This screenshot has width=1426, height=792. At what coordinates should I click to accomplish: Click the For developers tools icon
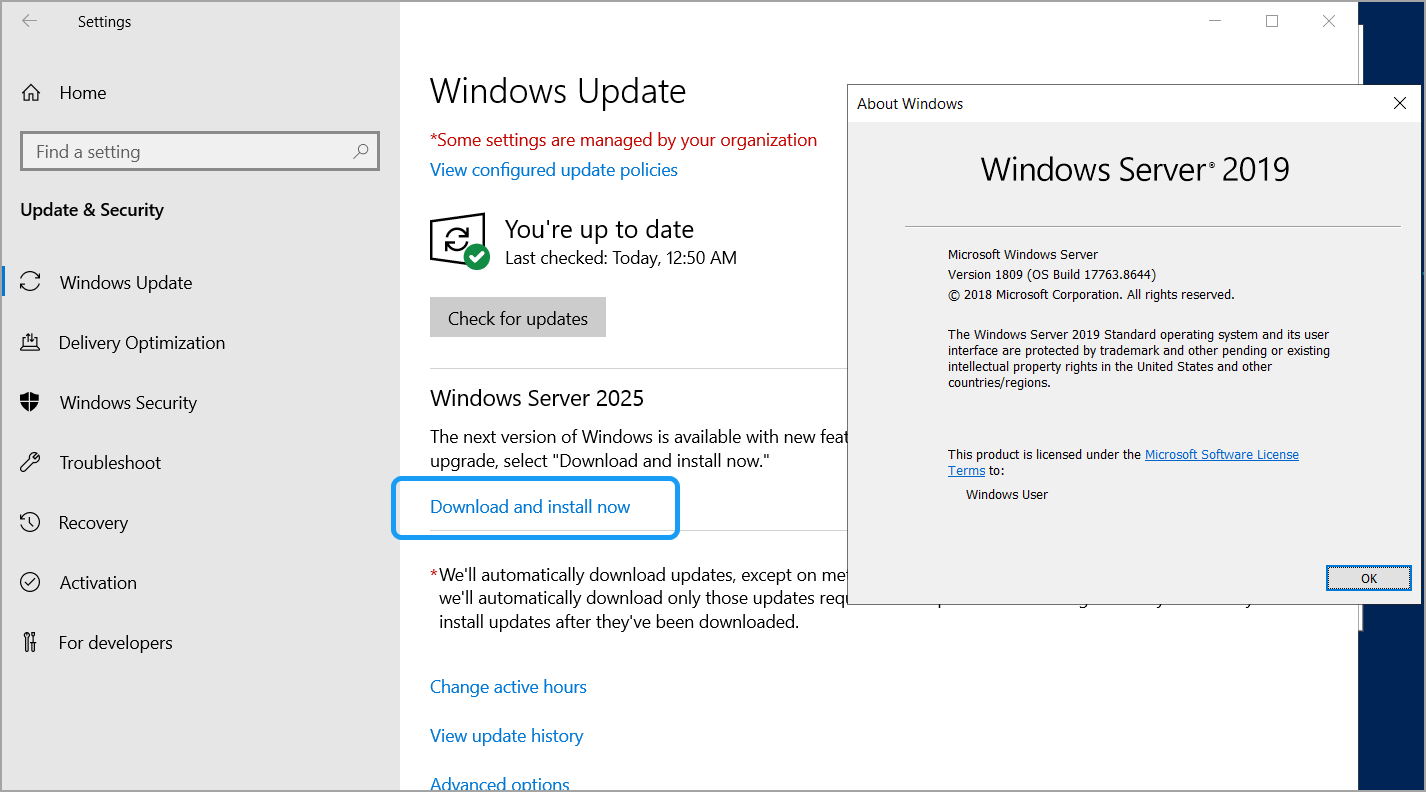tap(30, 642)
